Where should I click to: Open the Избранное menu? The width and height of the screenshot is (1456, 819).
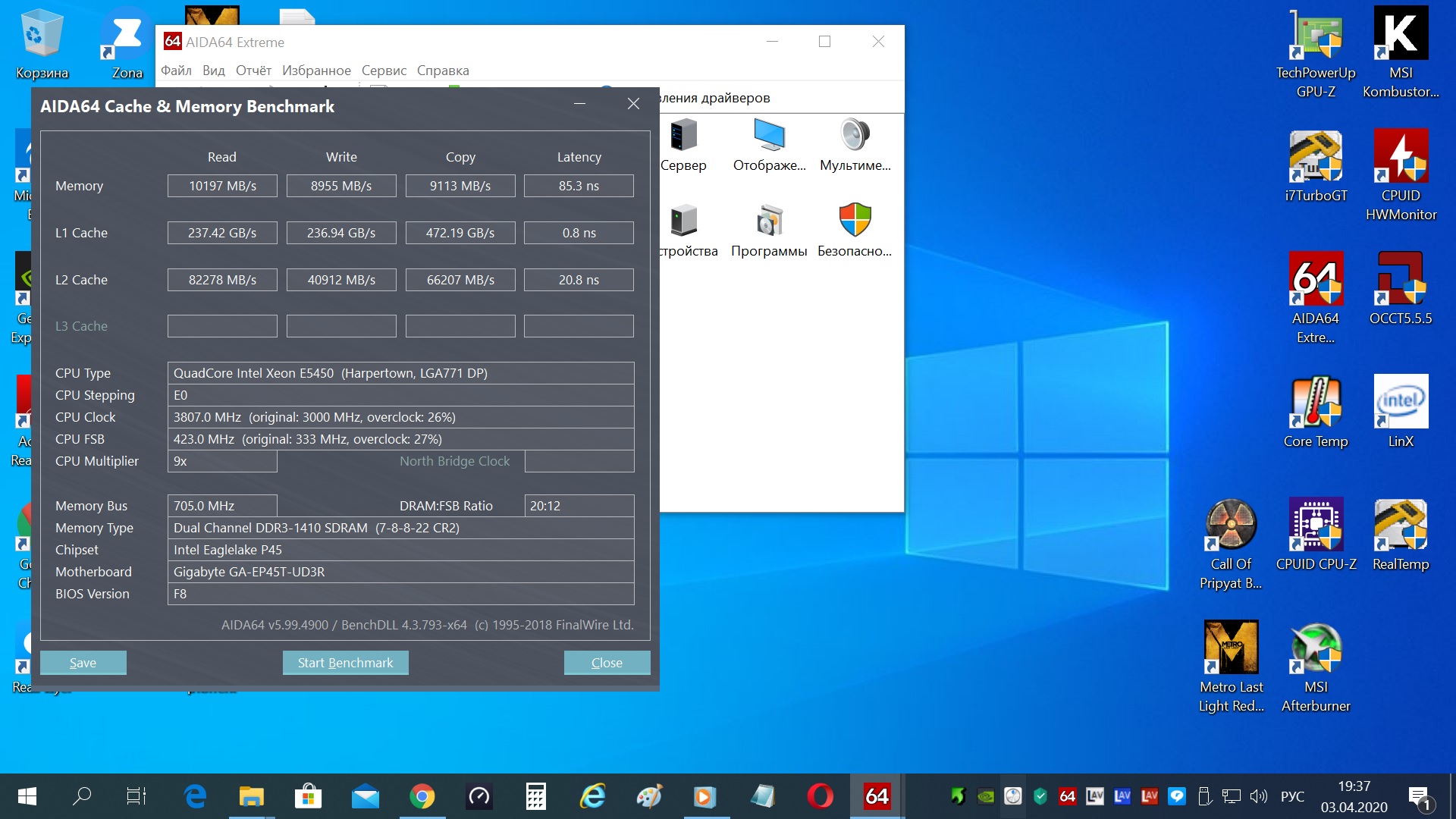tap(316, 71)
